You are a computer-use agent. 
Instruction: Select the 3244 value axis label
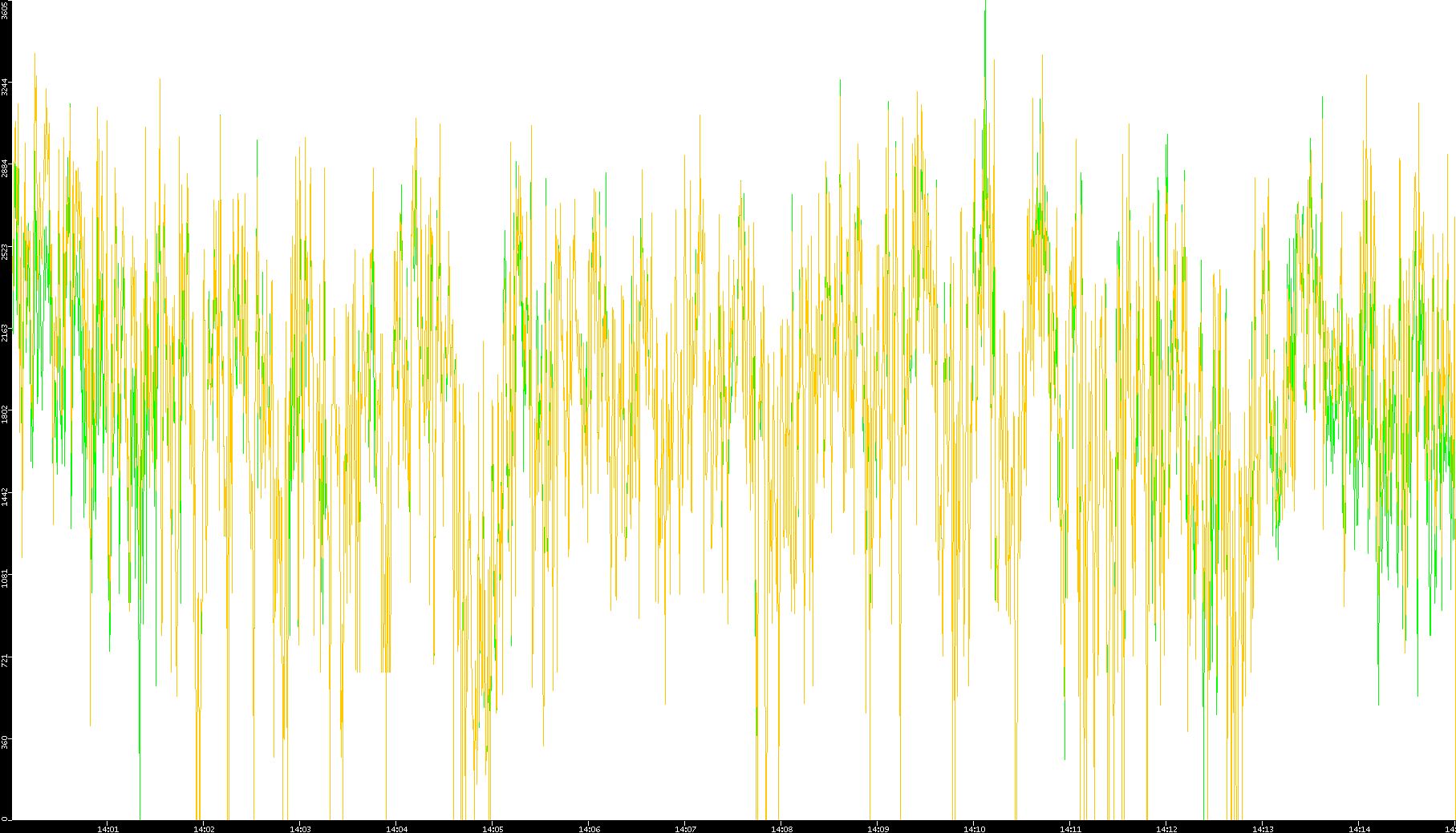tap(5, 87)
